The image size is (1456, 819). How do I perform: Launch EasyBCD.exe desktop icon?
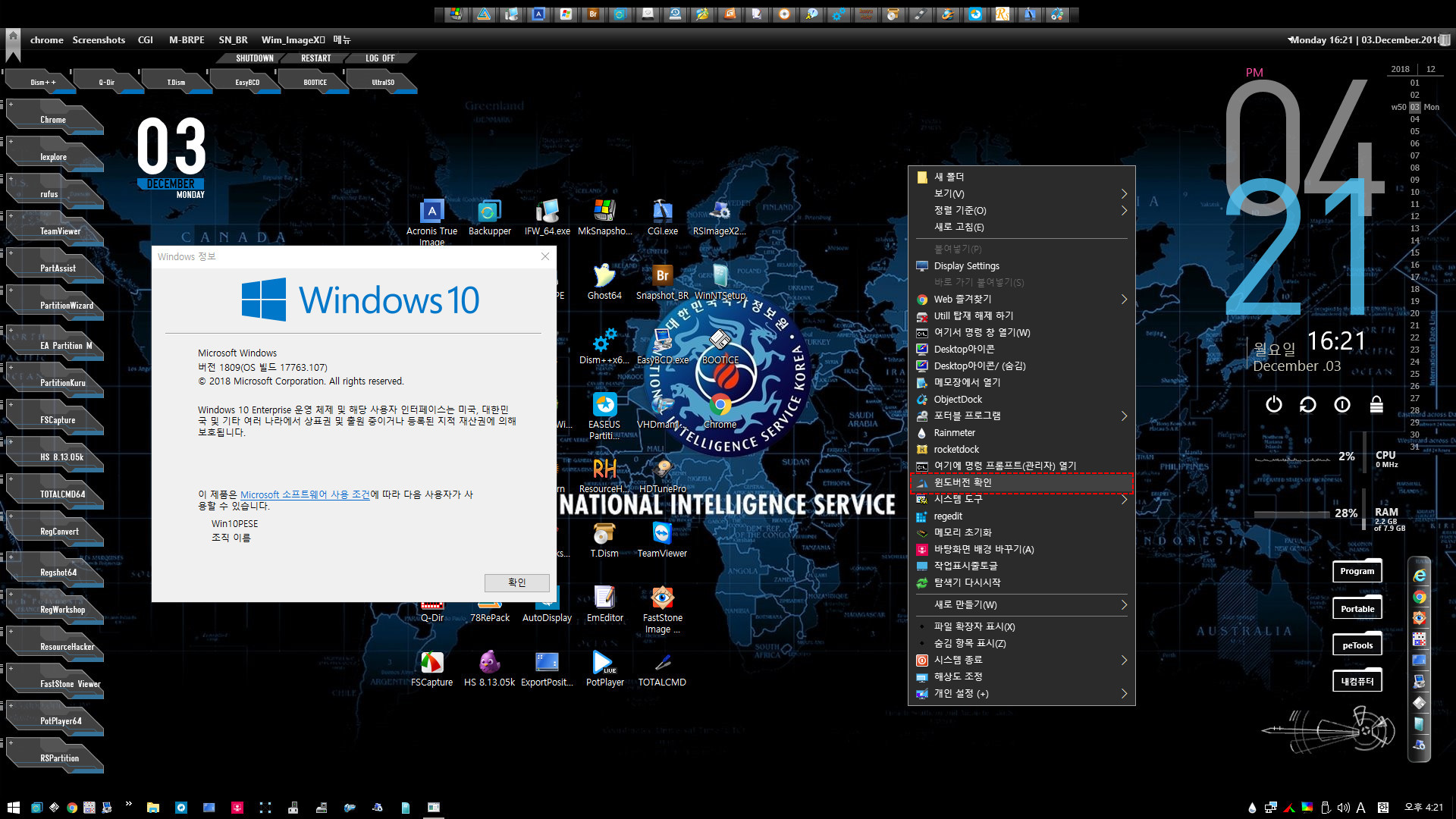(x=662, y=347)
